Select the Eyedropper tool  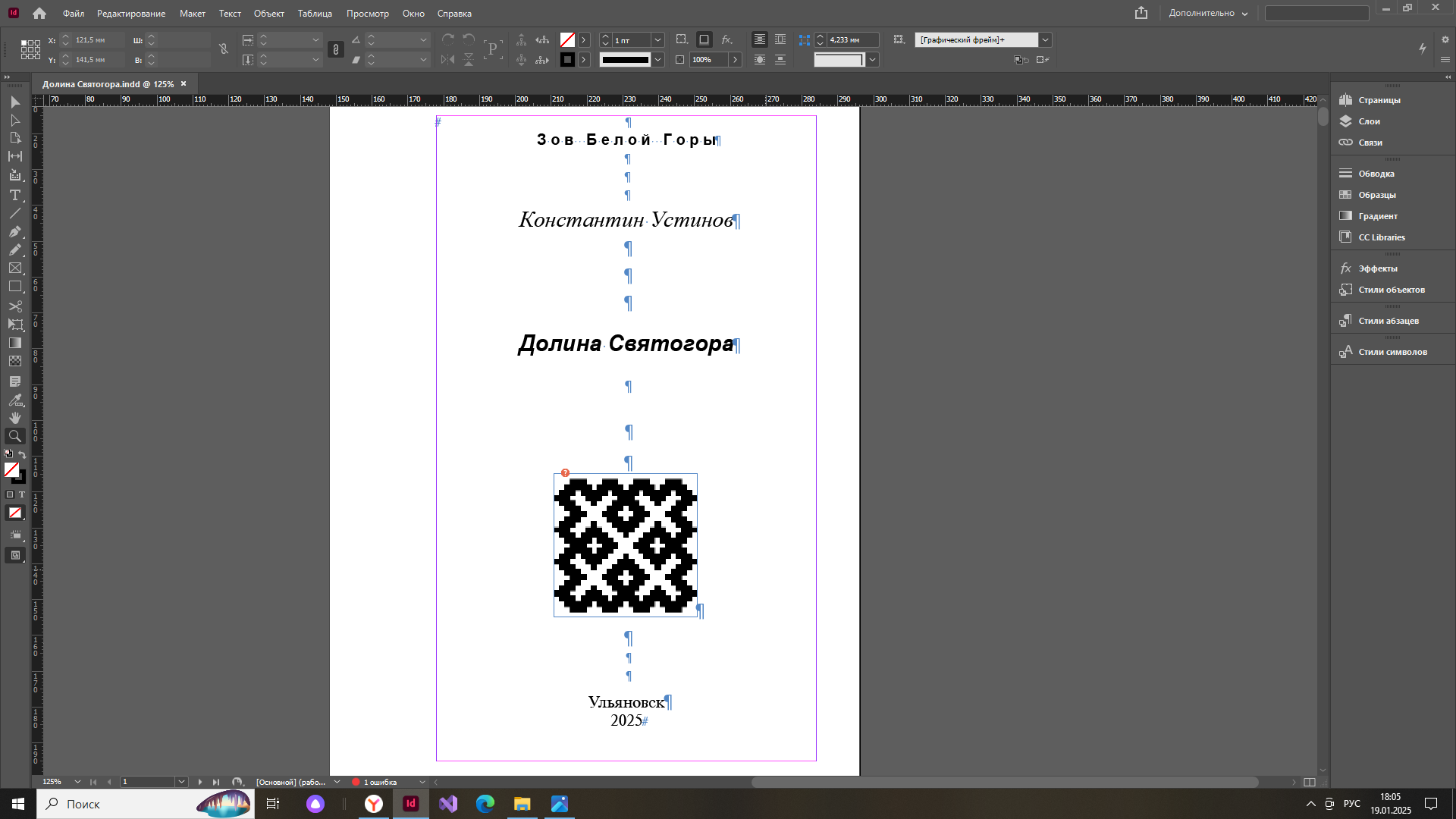click(14, 400)
